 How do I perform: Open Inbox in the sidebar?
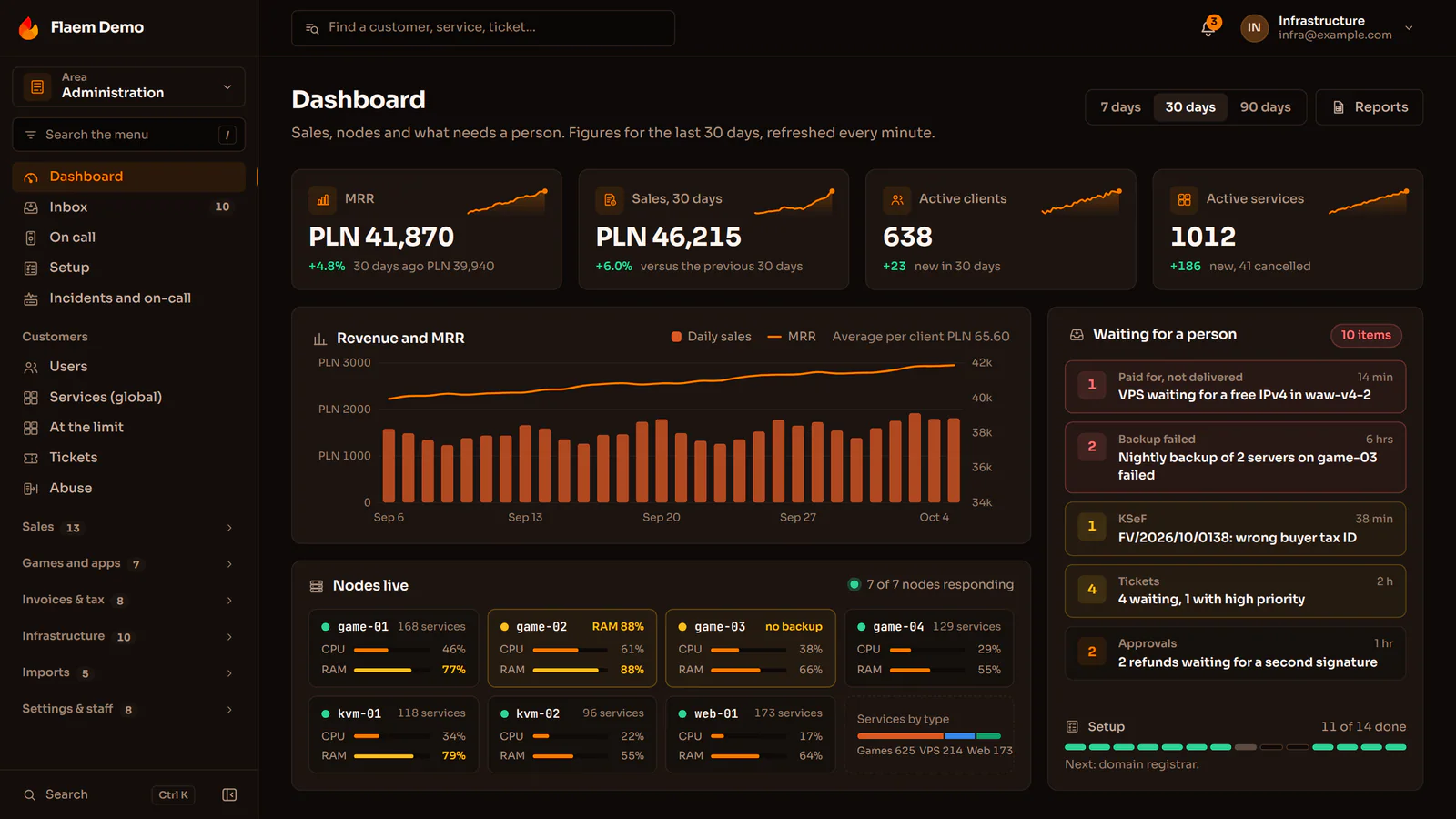128,207
